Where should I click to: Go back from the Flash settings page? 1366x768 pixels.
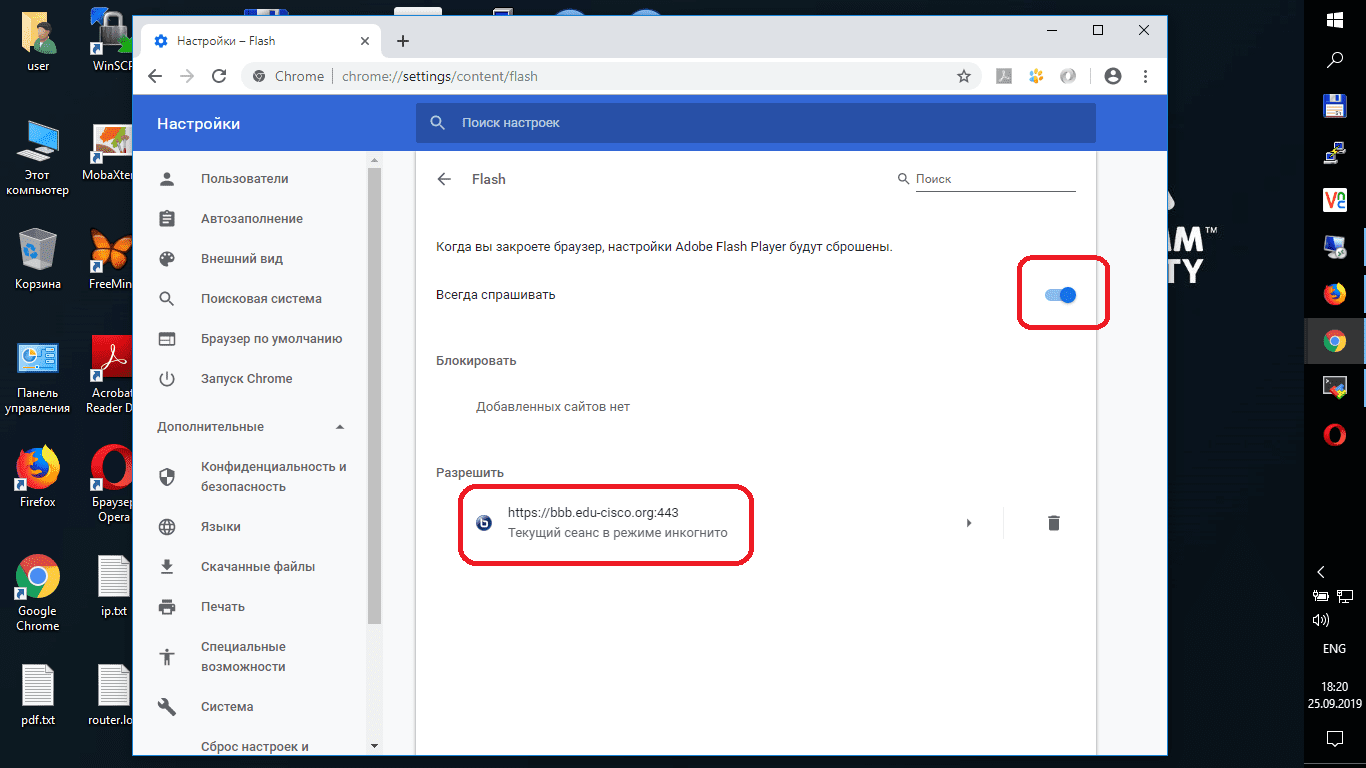tap(444, 179)
